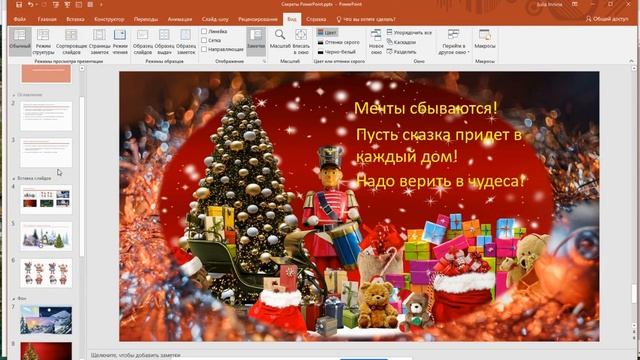Select slide 6 thumbnail with mice figures
Screen dimensions: 640x360
point(46,273)
